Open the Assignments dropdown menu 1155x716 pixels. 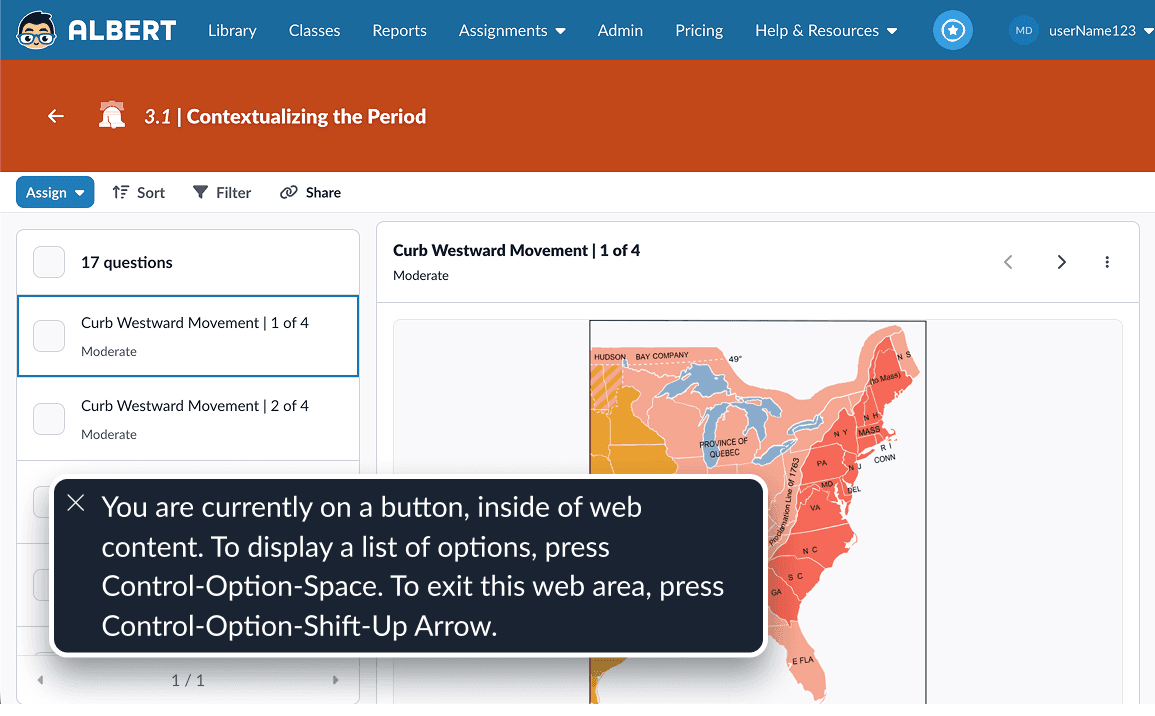click(512, 31)
